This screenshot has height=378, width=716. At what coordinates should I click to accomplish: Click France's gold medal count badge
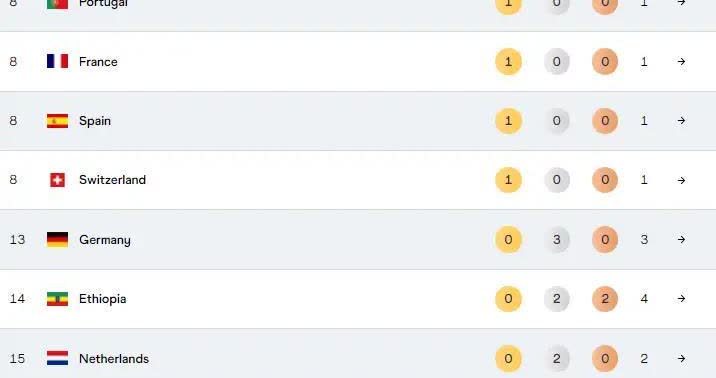tap(508, 61)
